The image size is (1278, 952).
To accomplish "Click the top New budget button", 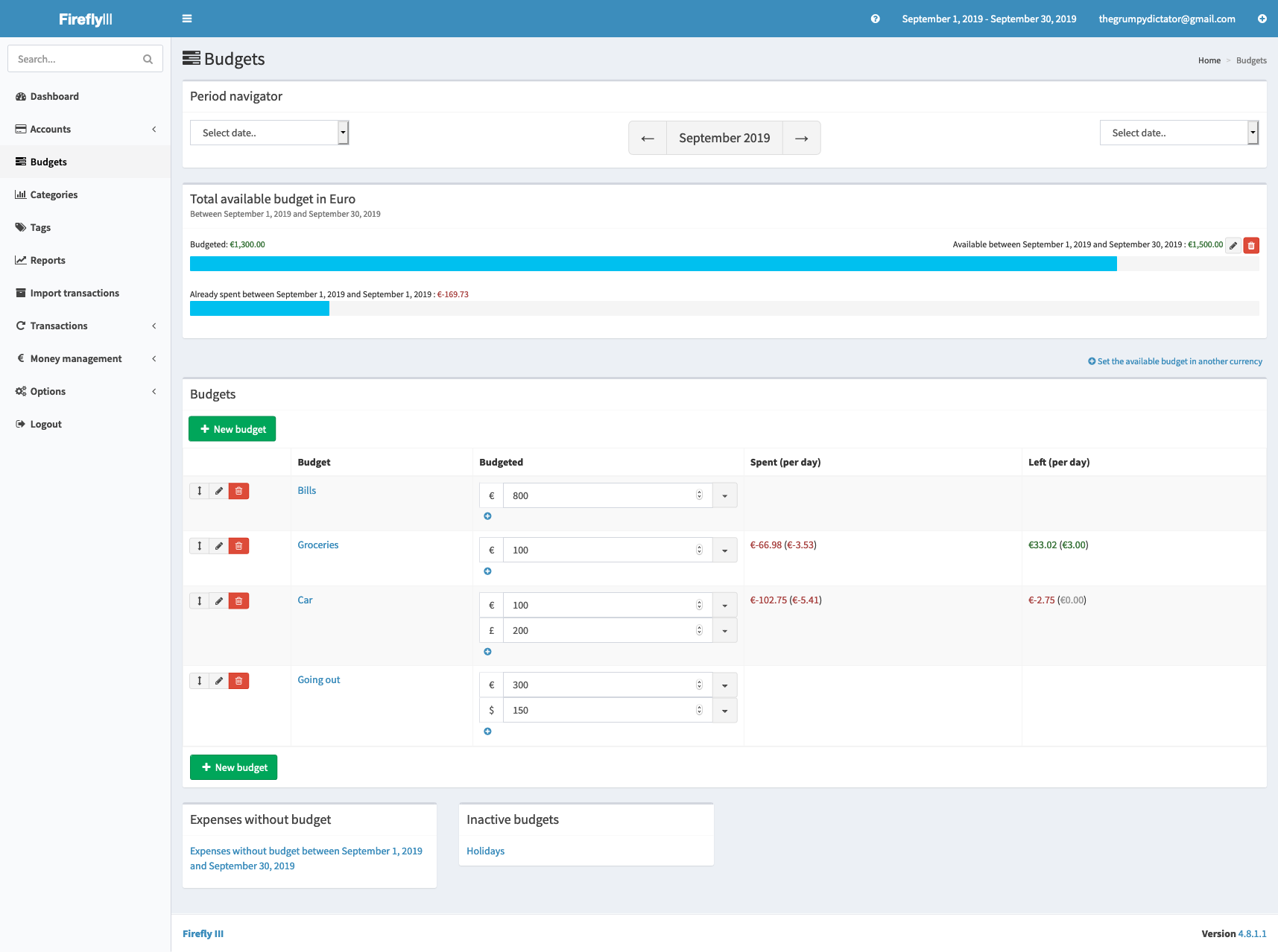I will coord(232,429).
